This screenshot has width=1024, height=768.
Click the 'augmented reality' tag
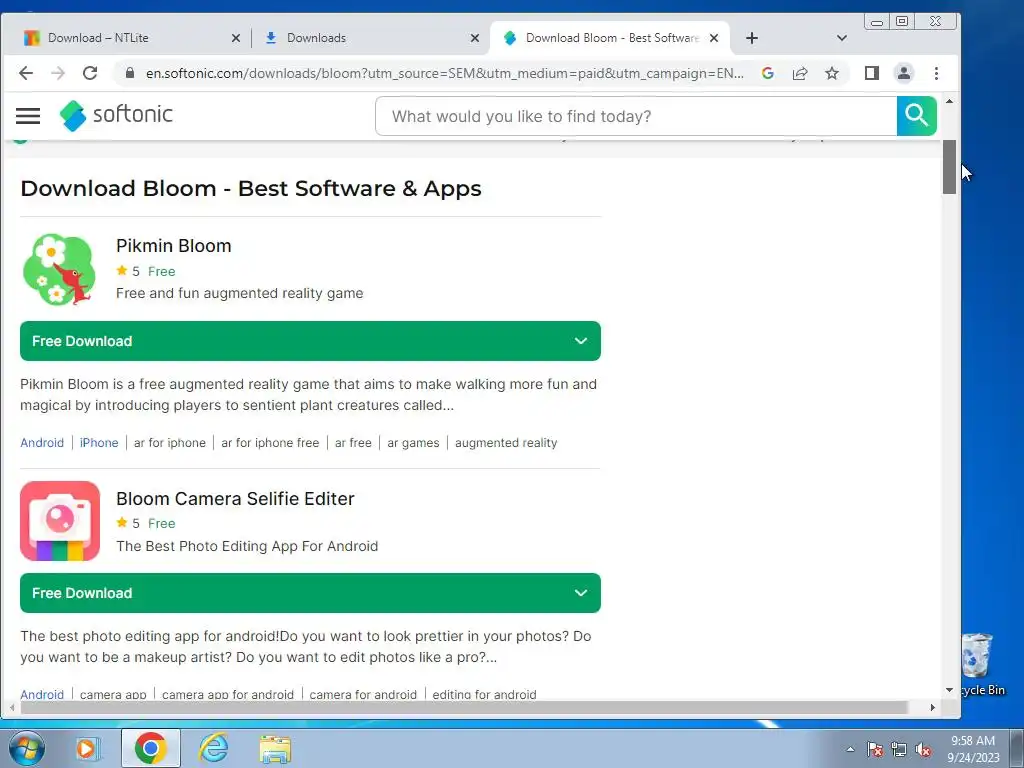coord(506,443)
